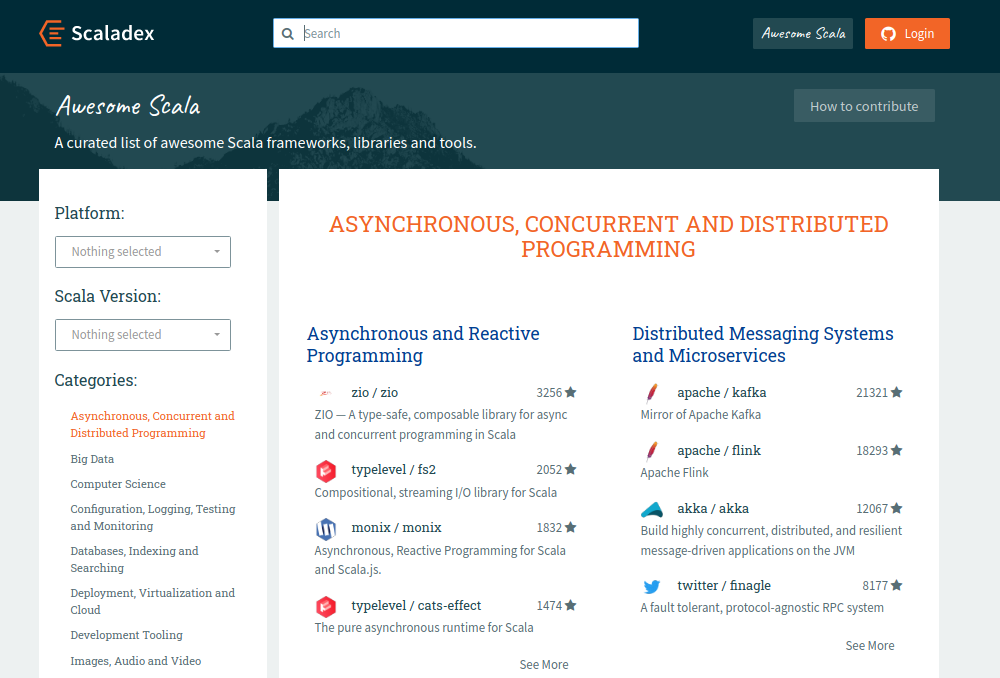
Task: Click the 'Mirror of Apache Kafka' description
Action: 700,415
